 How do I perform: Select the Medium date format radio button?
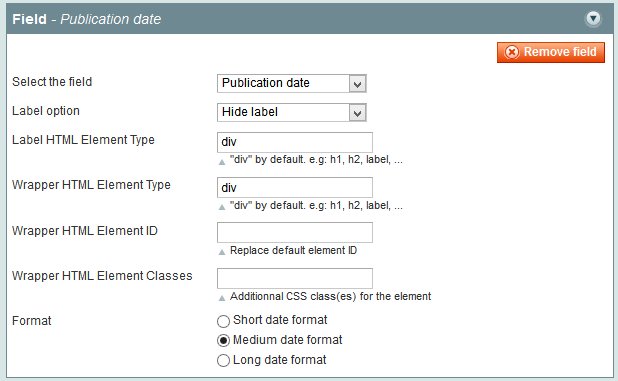point(223,340)
